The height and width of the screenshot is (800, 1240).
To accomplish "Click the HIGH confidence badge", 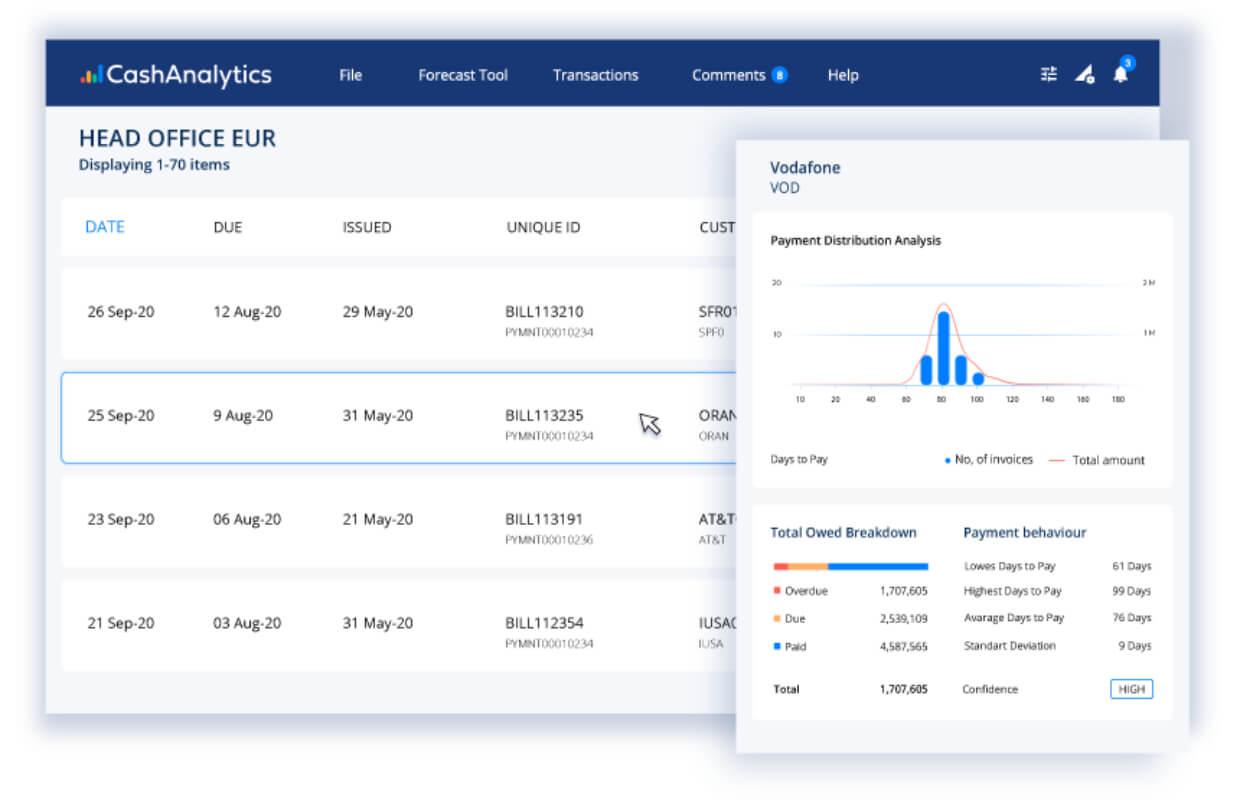I will point(1131,689).
